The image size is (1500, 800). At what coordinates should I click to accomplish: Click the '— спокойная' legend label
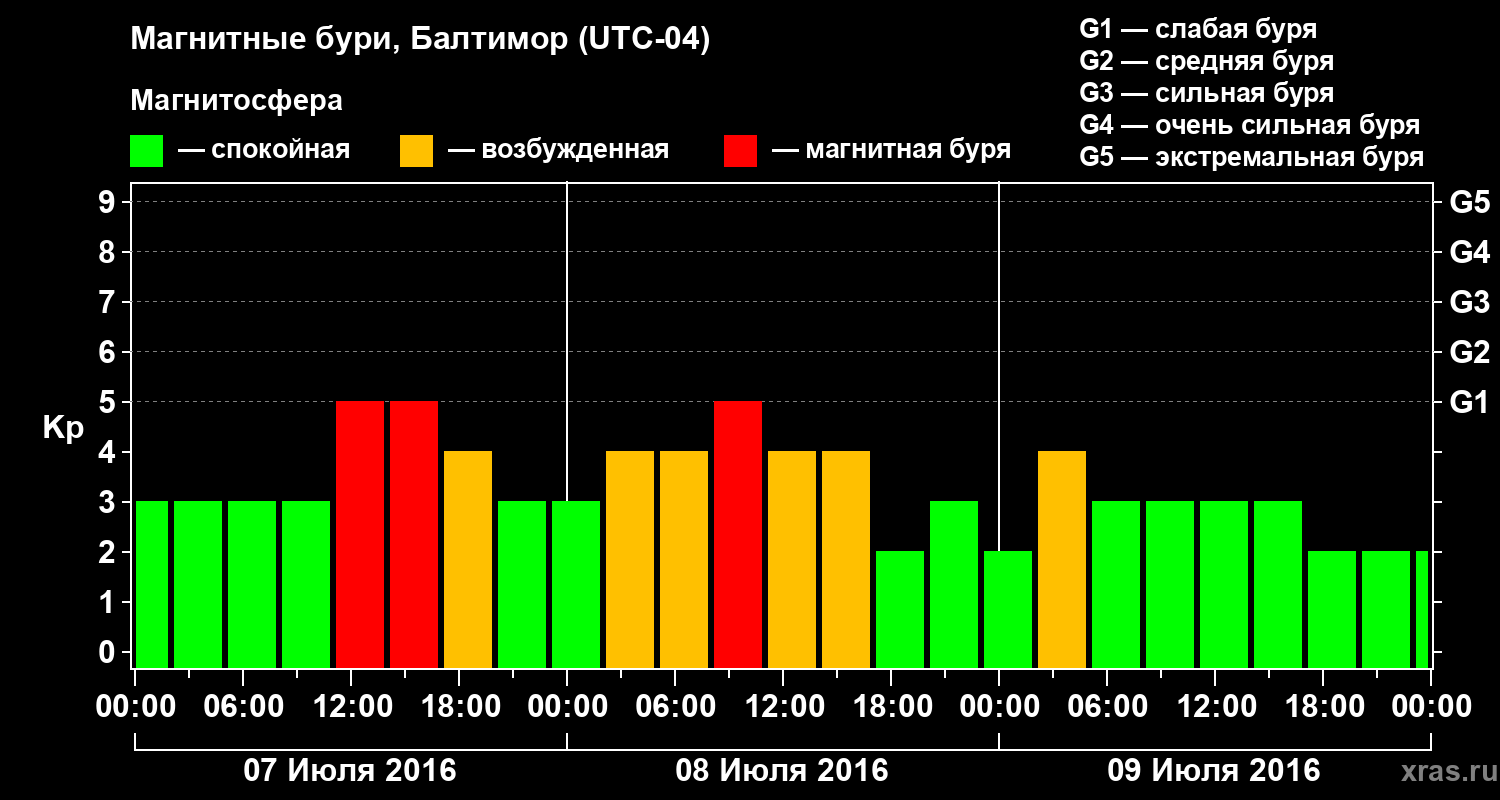[x=264, y=151]
